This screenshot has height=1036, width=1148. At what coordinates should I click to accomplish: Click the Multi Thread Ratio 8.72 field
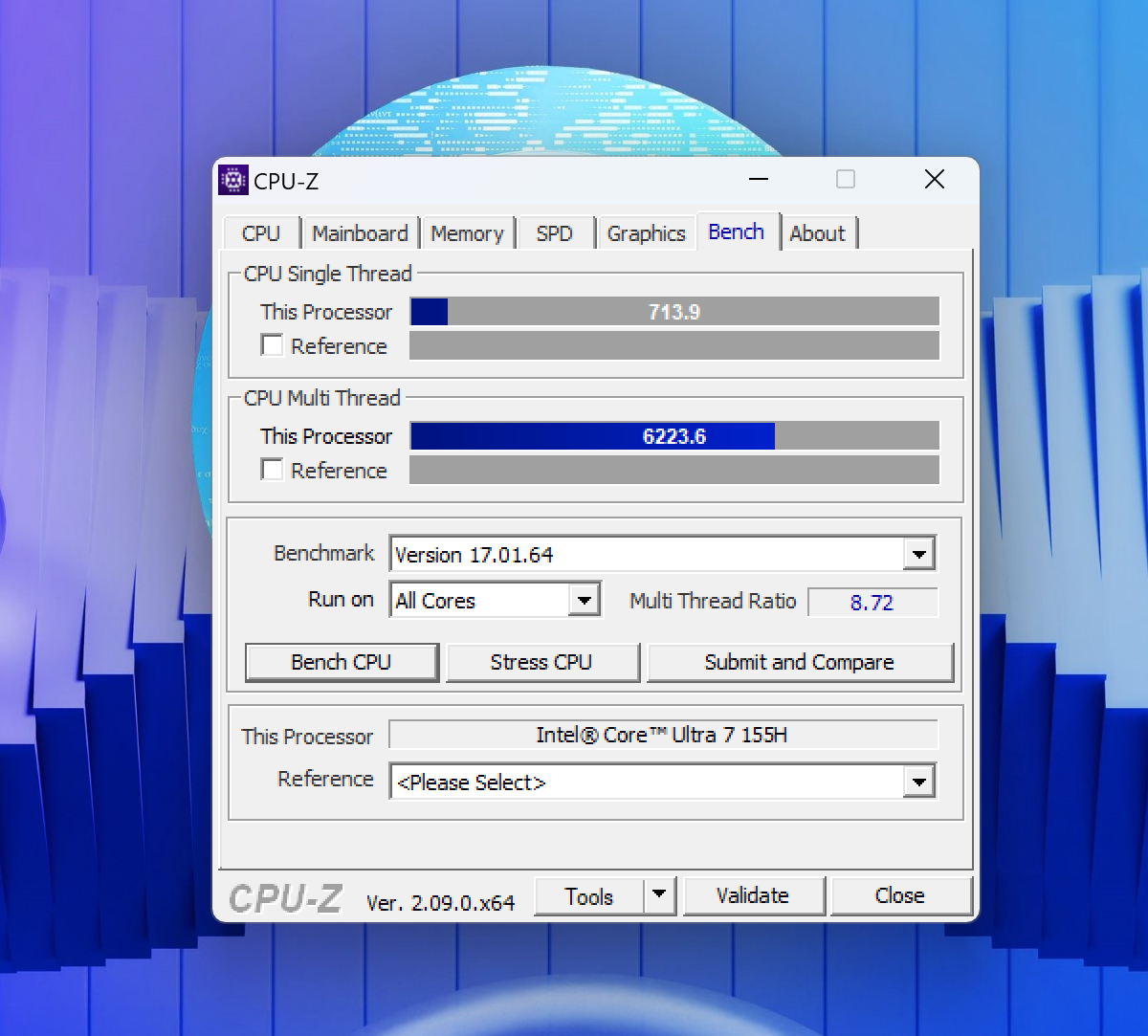click(x=872, y=603)
